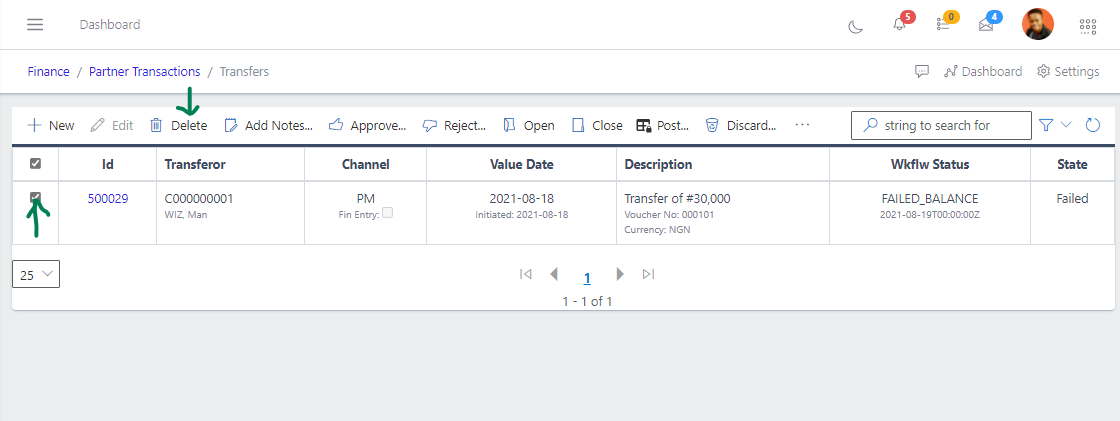The width and height of the screenshot is (1120, 421).
Task: Expand filter options chevron
Action: click(x=1066, y=124)
